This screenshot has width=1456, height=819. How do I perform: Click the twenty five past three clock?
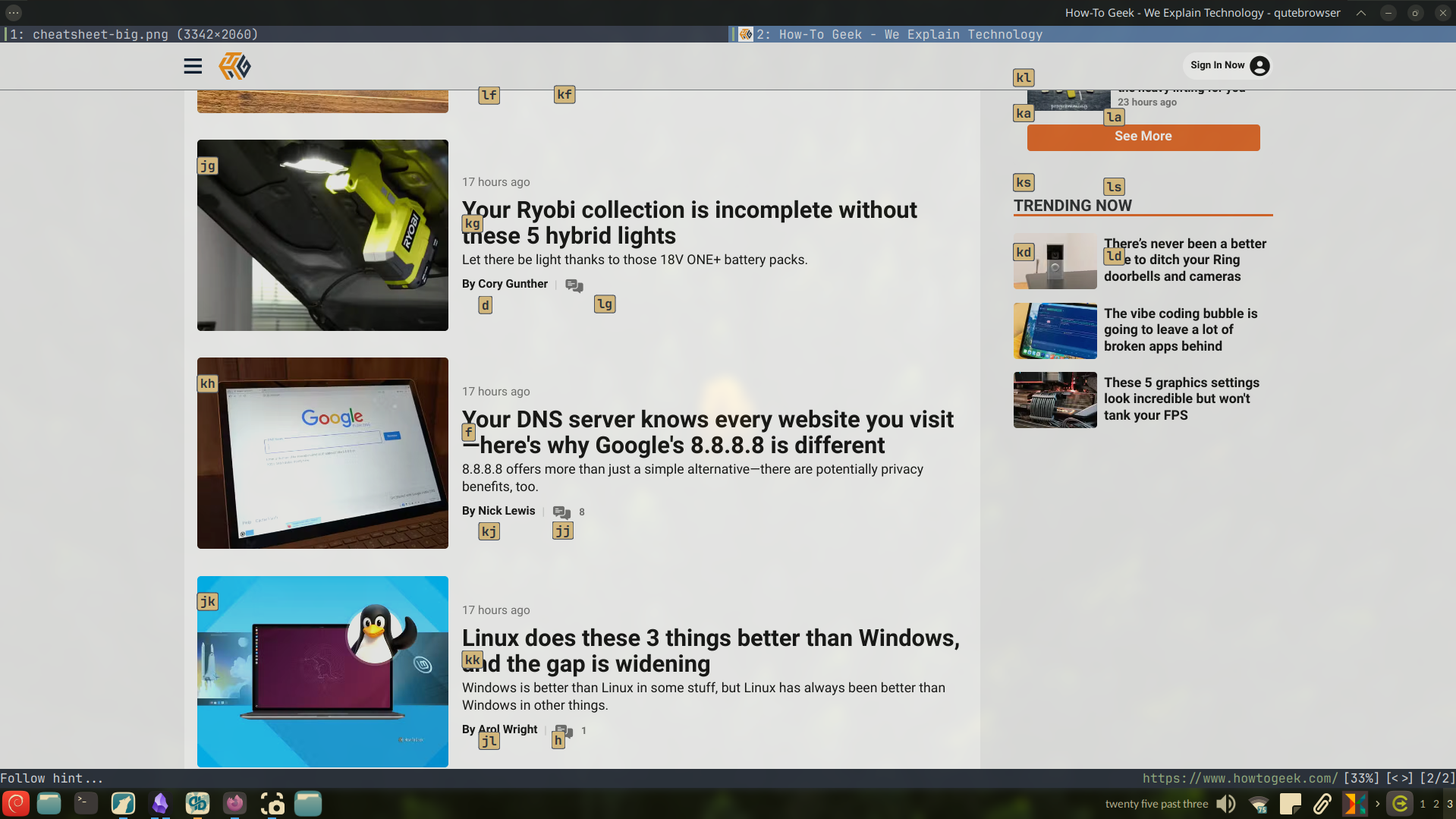click(x=1156, y=804)
